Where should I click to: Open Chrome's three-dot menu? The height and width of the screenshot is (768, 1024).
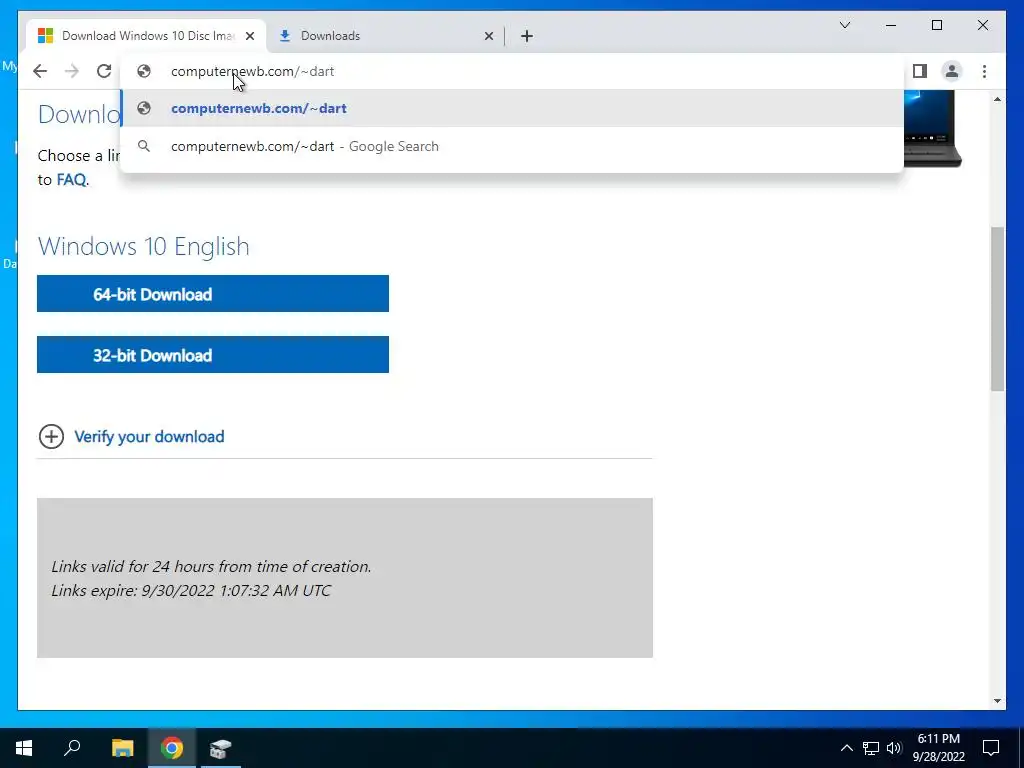click(984, 71)
